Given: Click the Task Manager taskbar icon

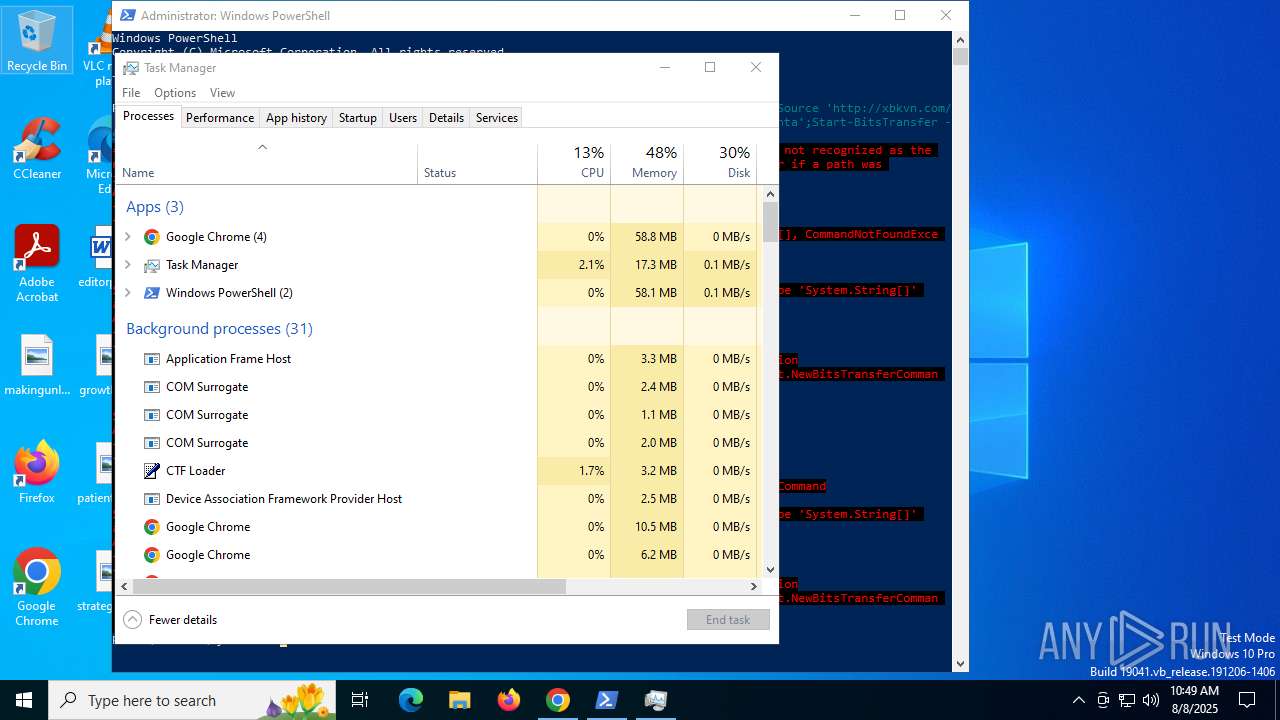Looking at the screenshot, I should point(656,700).
